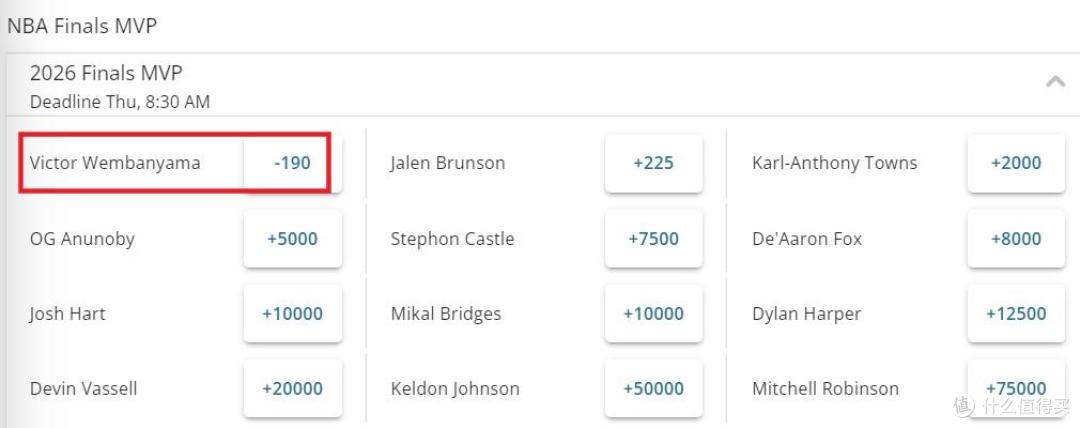Select Jalen Brunson +225 odds

pos(654,163)
